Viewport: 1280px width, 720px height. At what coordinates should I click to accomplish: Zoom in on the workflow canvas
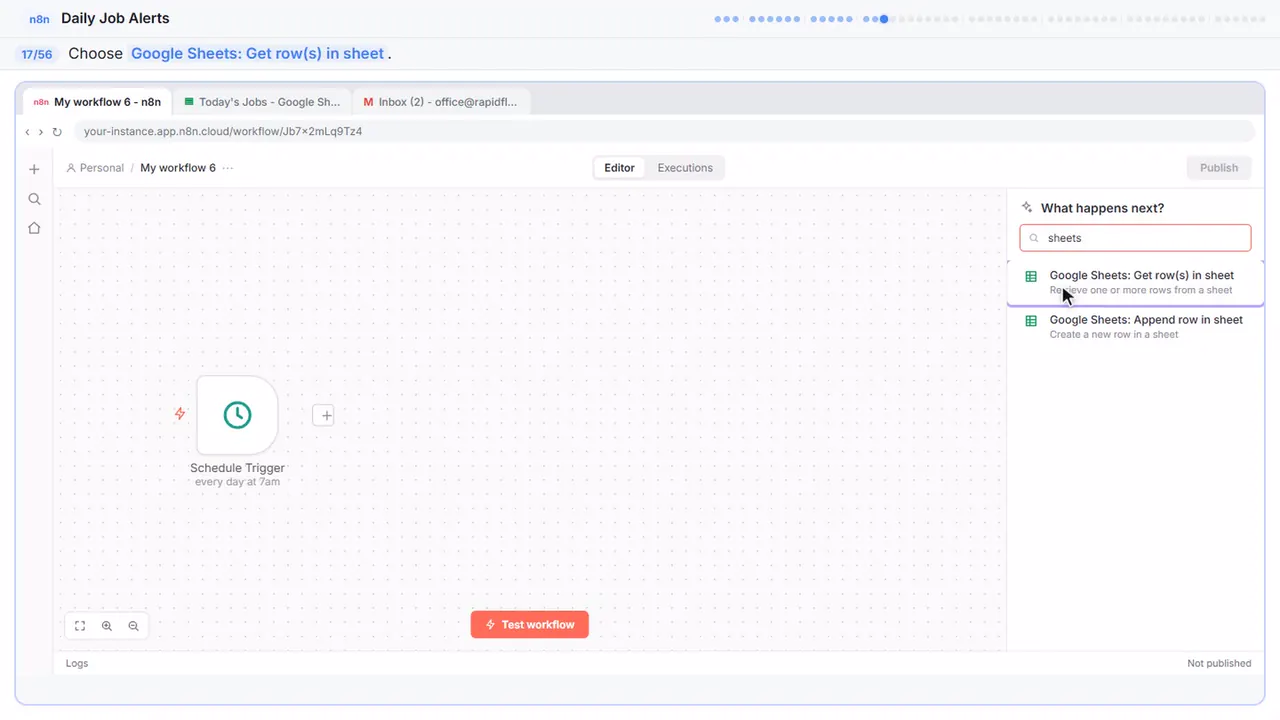coord(107,626)
